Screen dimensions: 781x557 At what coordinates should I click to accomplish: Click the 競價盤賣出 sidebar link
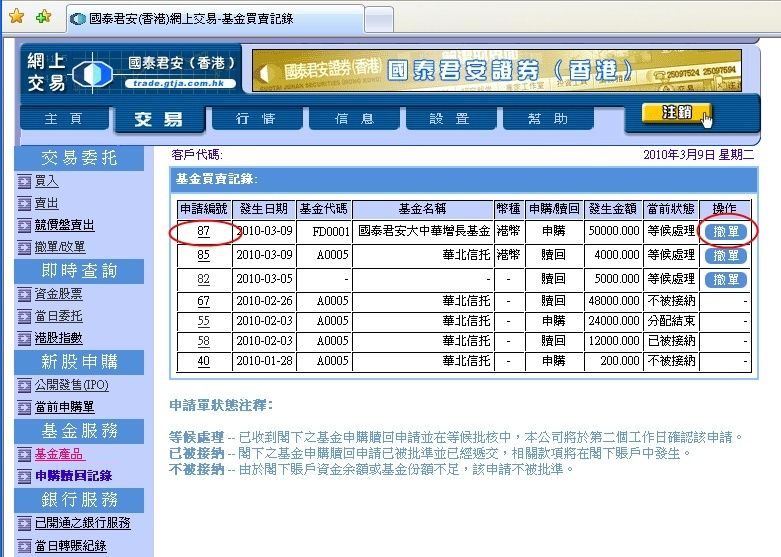pos(64,225)
